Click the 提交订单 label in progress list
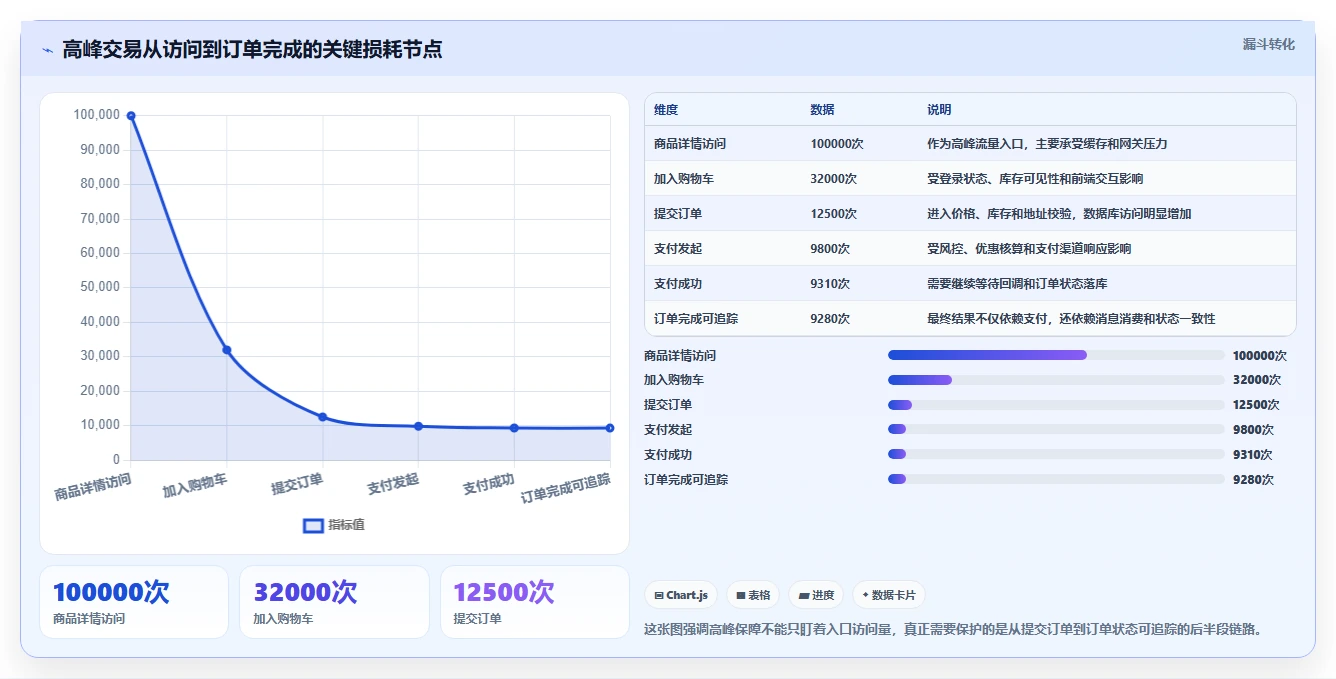The width and height of the screenshot is (1336, 679). click(x=668, y=405)
